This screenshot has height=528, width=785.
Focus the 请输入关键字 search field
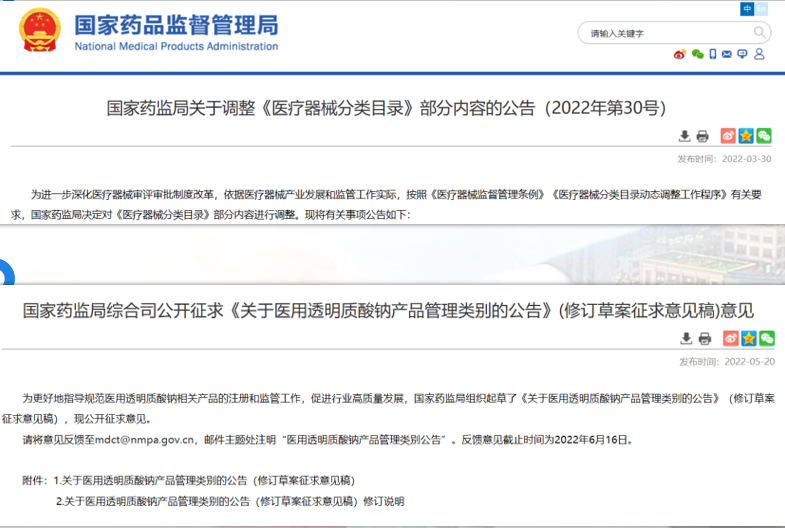tap(660, 33)
